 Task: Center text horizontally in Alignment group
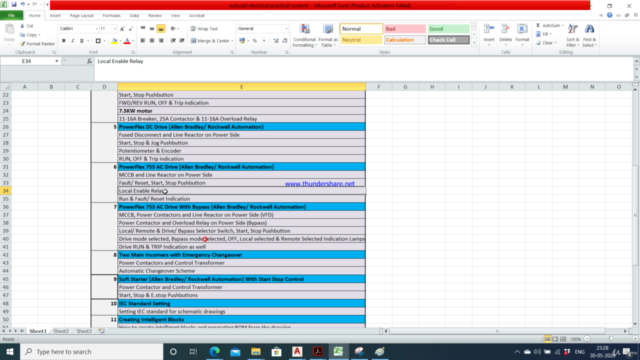[152, 41]
